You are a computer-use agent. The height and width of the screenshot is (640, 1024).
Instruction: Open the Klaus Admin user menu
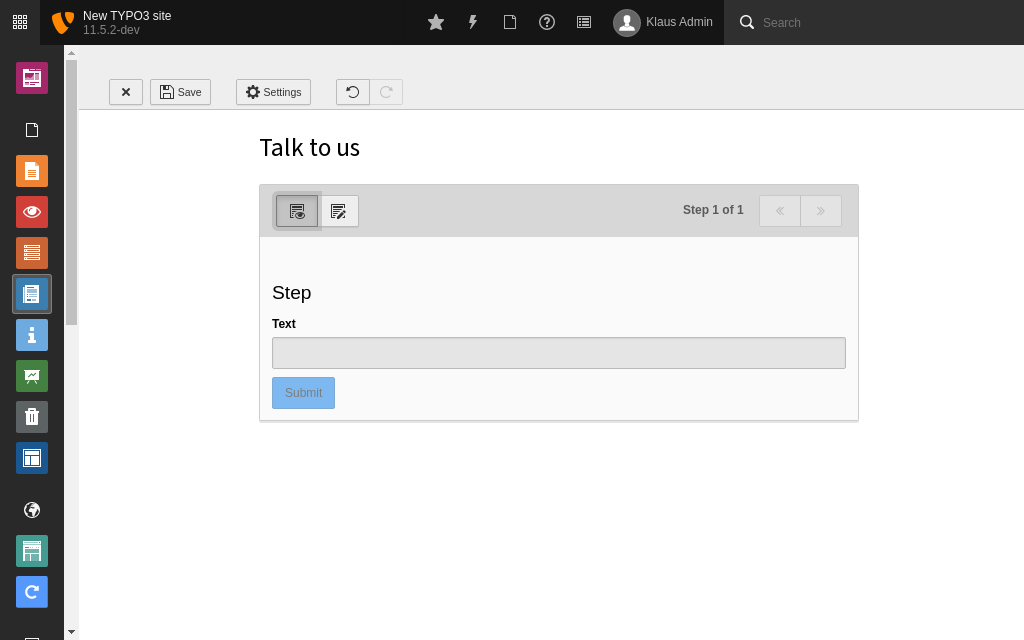[663, 22]
